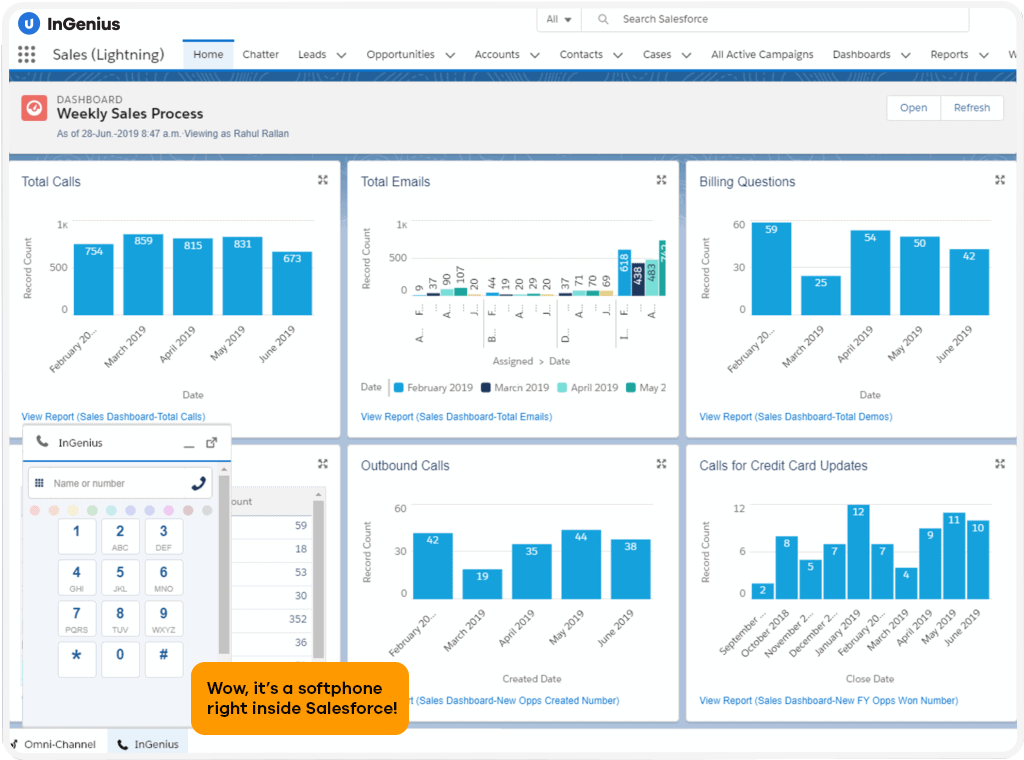Dial digit 8 TUV on keypad
This screenshot has height=760, width=1024.
[120, 619]
